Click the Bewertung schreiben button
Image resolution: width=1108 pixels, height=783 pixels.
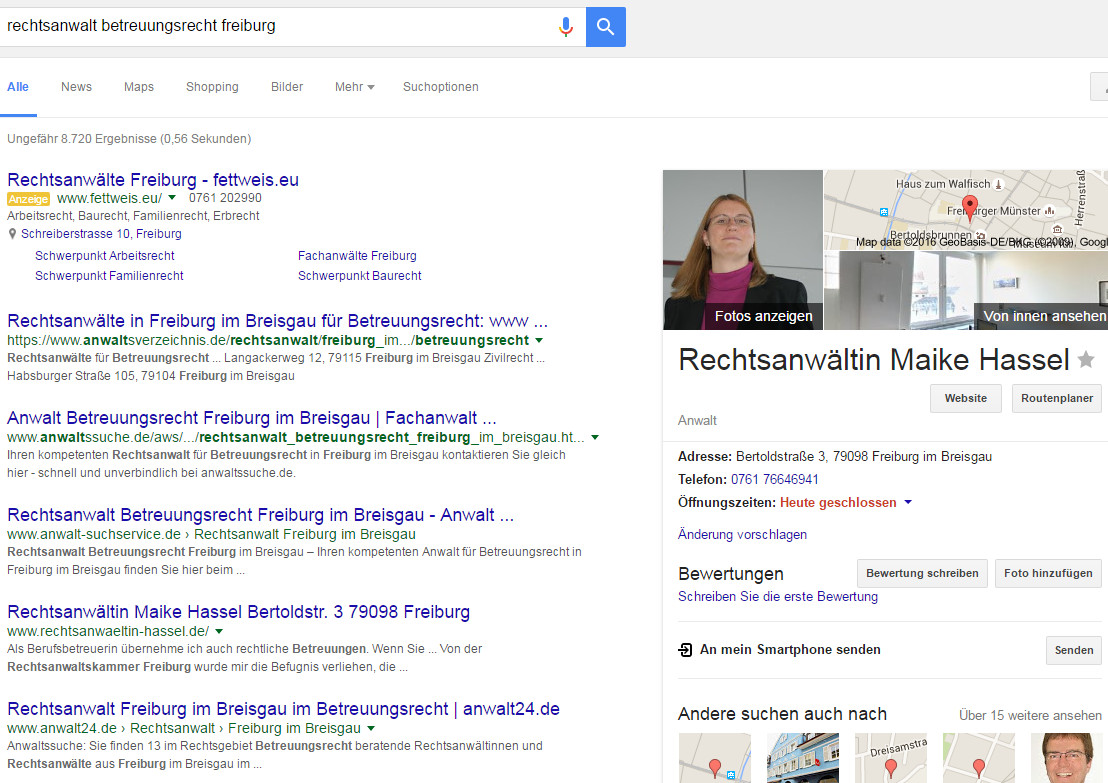(922, 573)
